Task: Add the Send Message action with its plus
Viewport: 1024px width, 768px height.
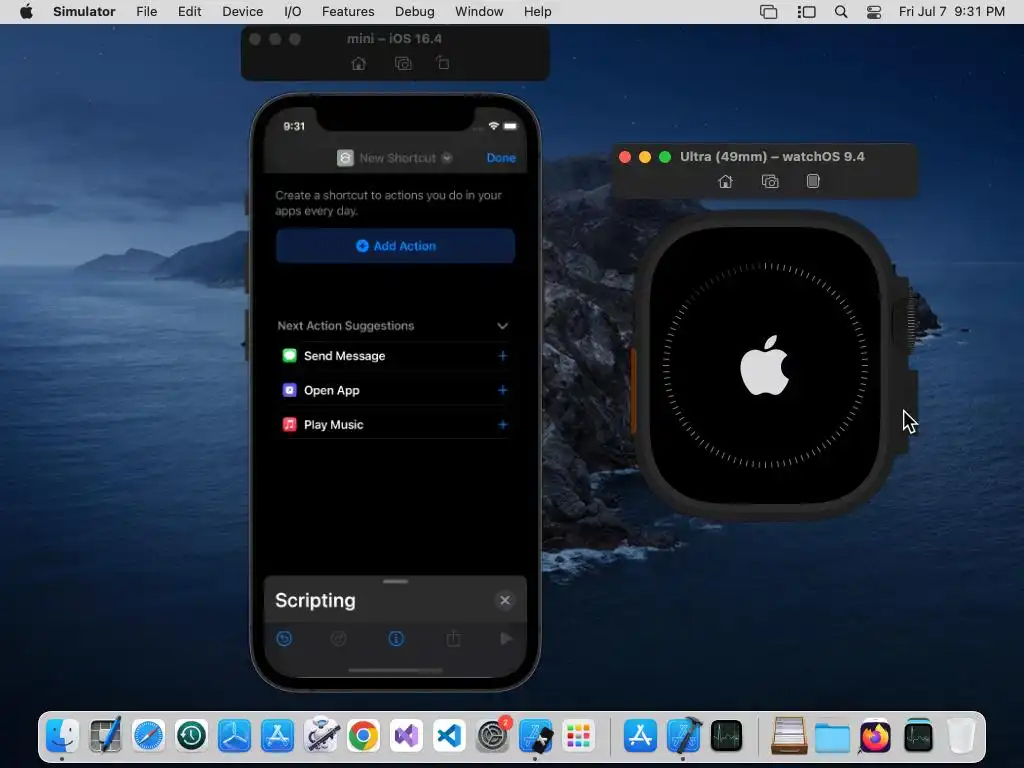Action: click(502, 356)
